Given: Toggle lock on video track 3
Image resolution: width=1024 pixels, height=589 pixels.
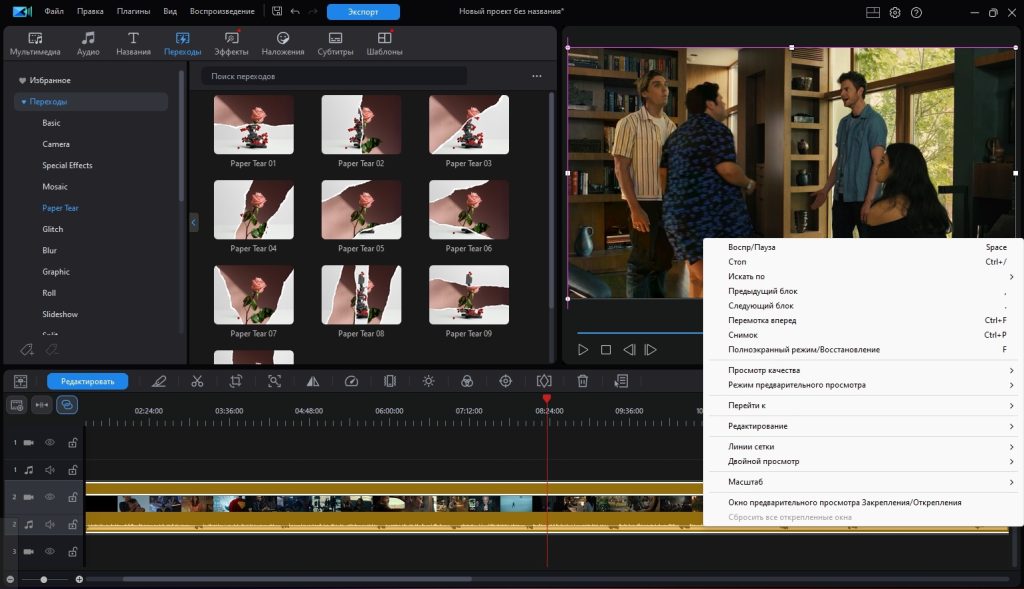Looking at the screenshot, I should 72,551.
